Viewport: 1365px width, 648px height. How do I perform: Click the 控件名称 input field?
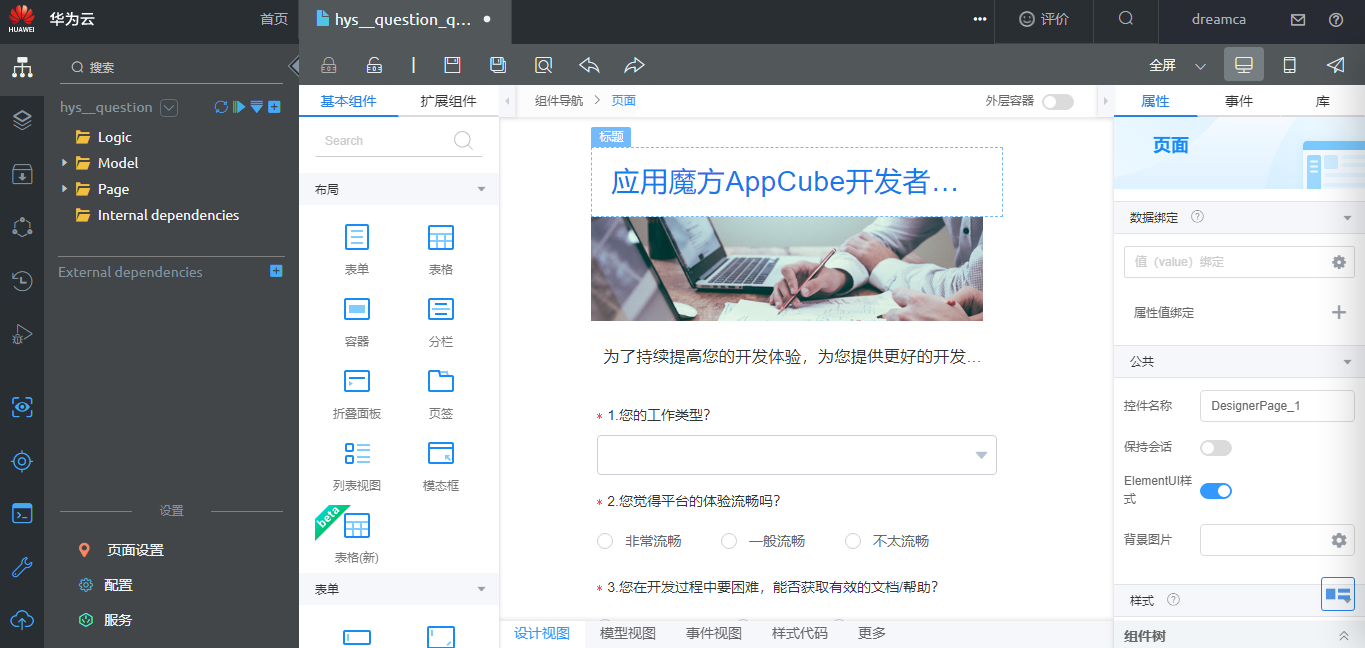point(1277,405)
